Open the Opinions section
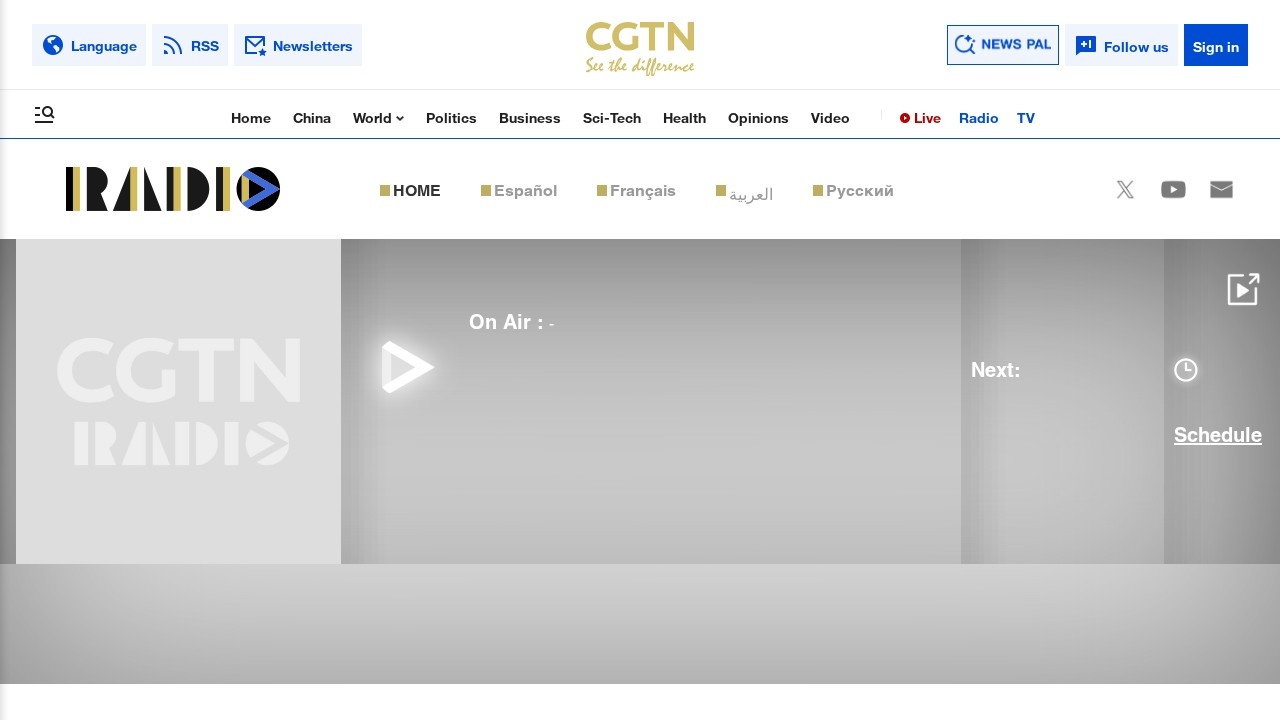1280x720 pixels. [x=758, y=118]
